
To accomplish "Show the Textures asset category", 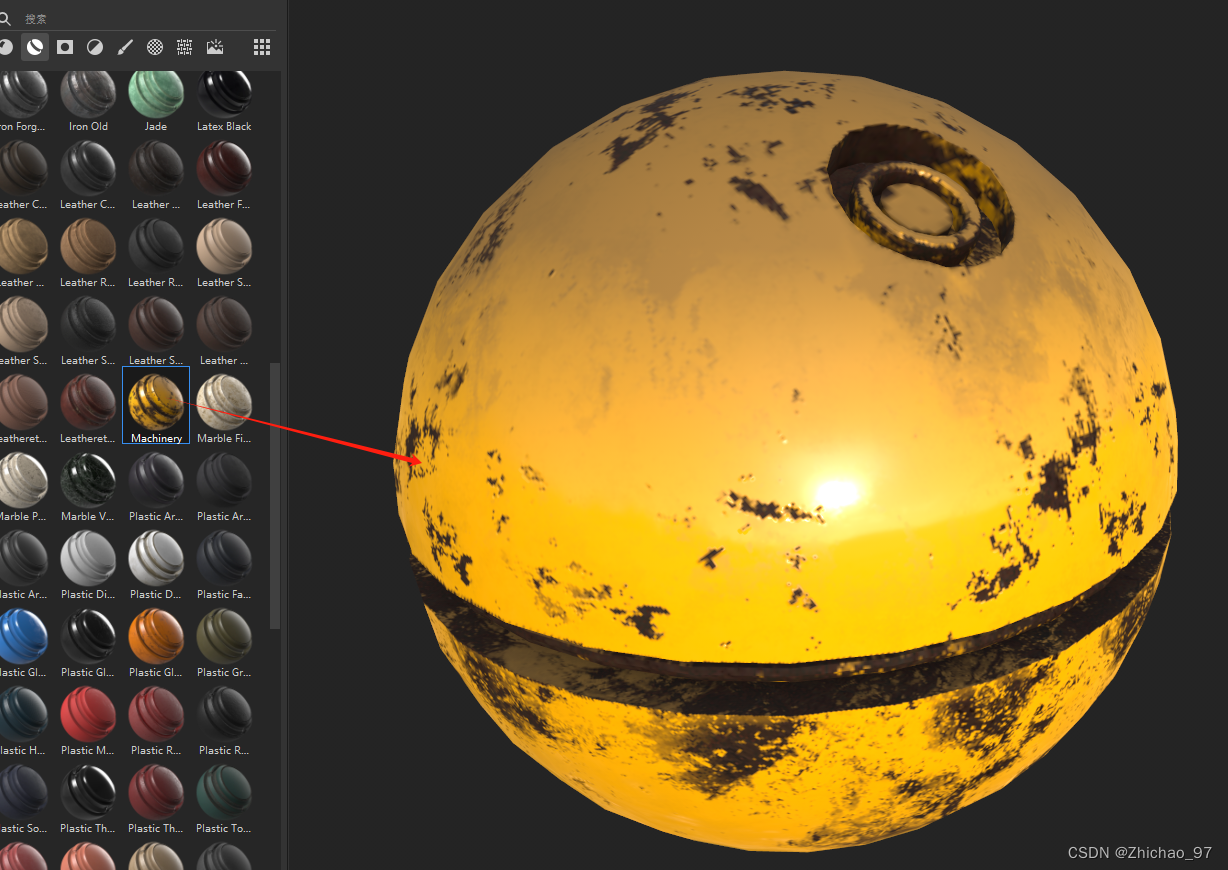I will 185,46.
